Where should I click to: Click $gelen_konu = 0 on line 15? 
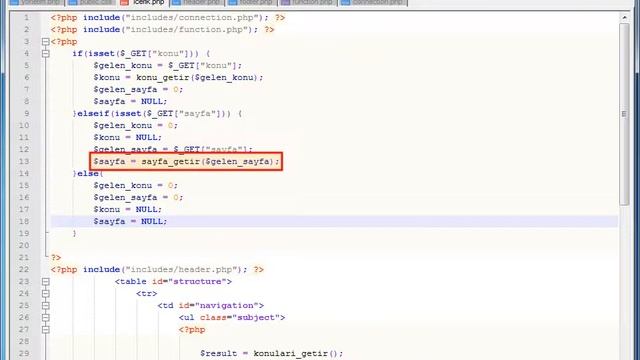coord(136,185)
